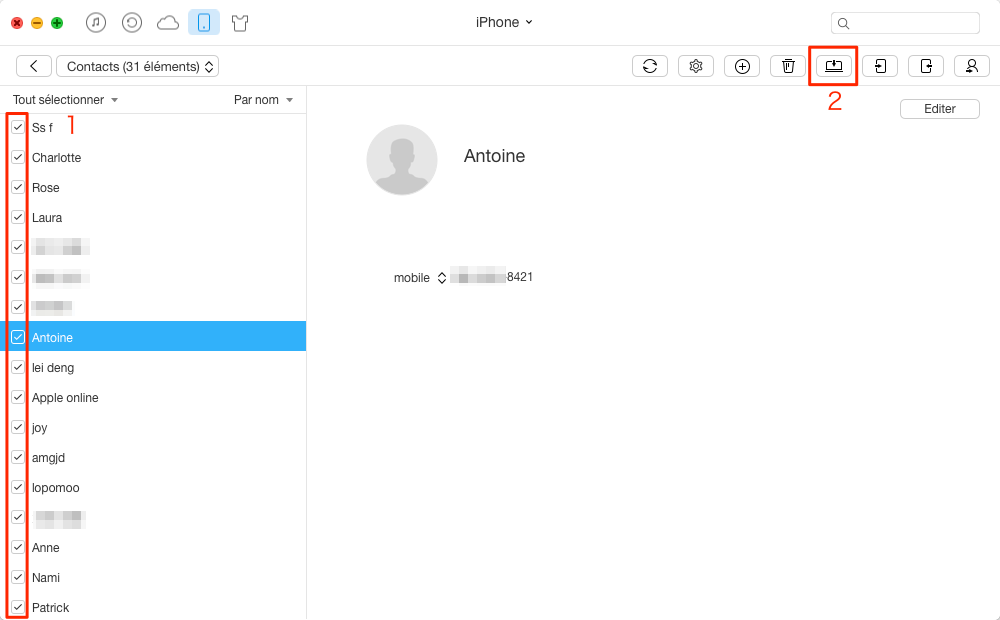This screenshot has width=1000, height=620.
Task: Click the magnifier search icon
Action: click(x=843, y=24)
